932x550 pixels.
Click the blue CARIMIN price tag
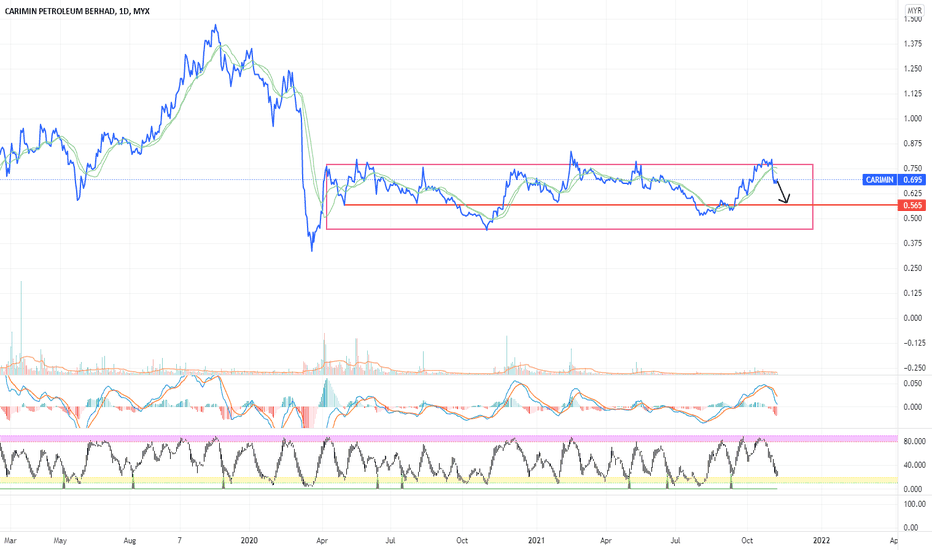click(879, 180)
